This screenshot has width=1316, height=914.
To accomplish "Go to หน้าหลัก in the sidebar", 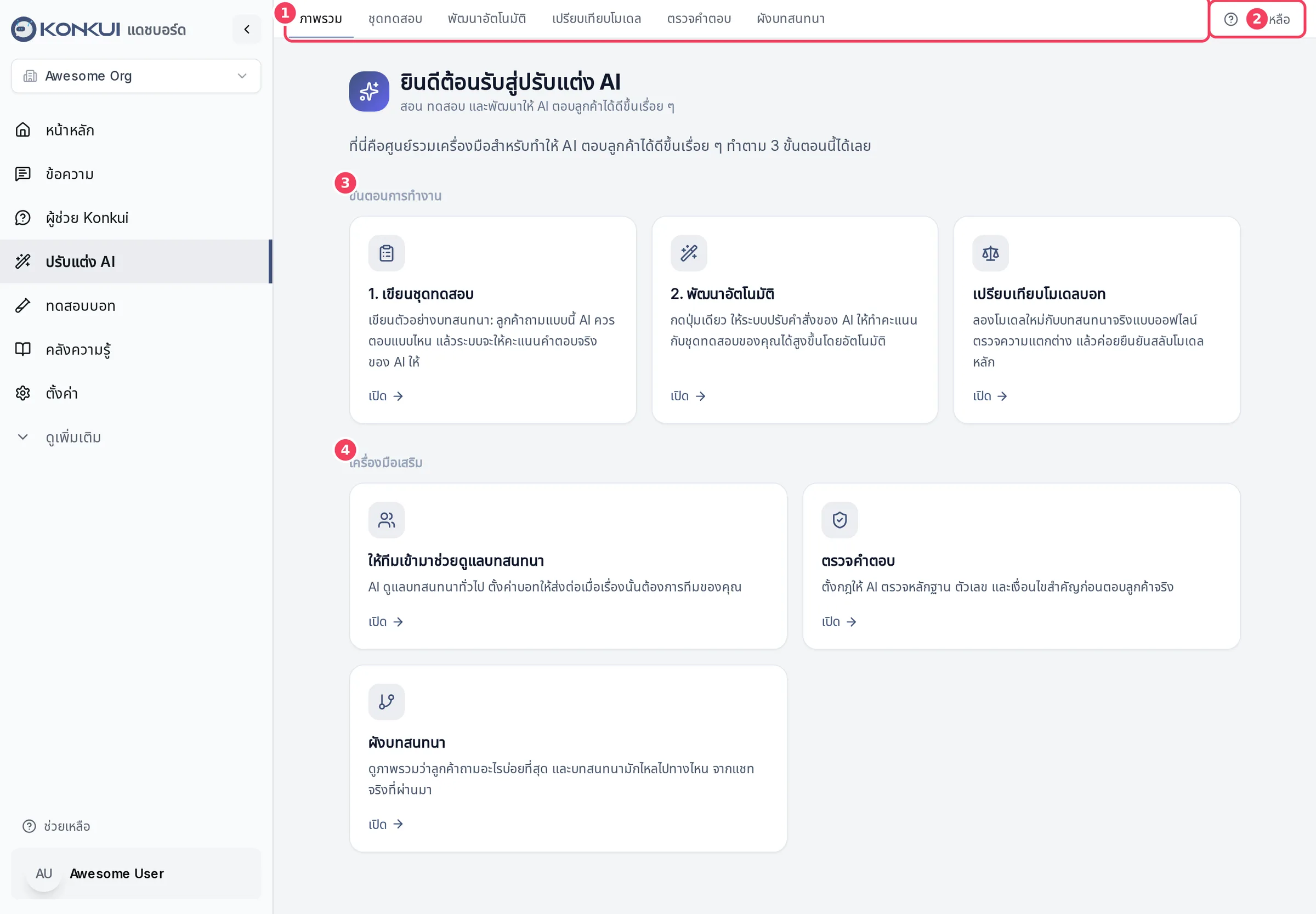I will tap(137, 130).
